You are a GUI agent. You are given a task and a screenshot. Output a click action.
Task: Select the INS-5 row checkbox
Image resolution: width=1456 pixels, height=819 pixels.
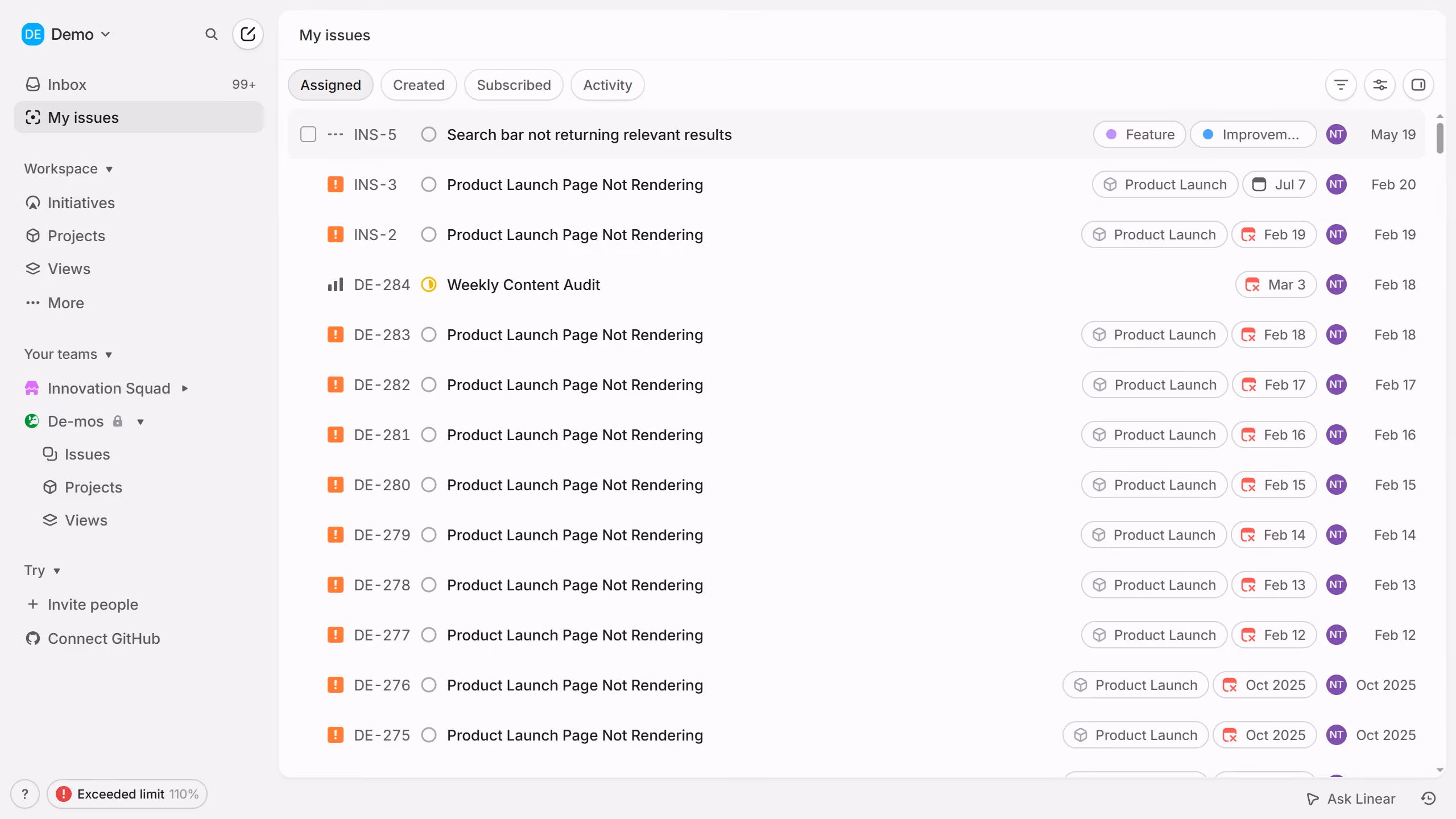[308, 134]
